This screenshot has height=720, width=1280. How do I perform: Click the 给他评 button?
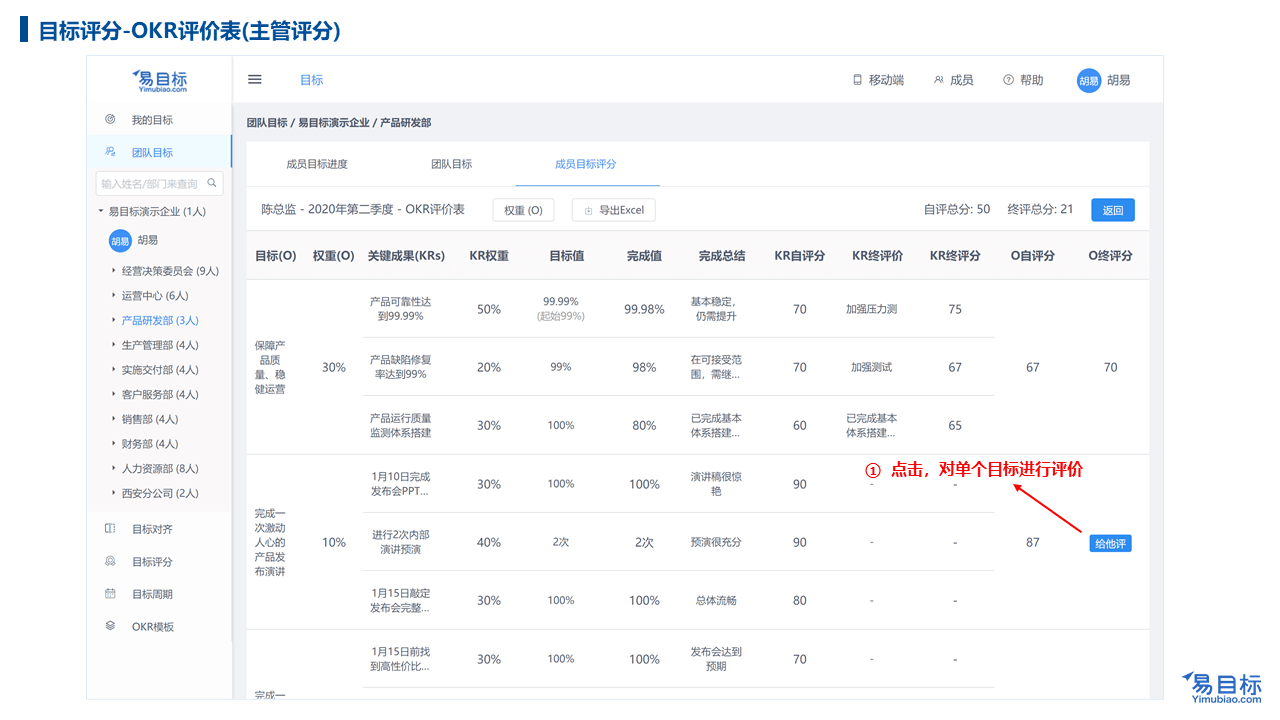coord(1110,543)
